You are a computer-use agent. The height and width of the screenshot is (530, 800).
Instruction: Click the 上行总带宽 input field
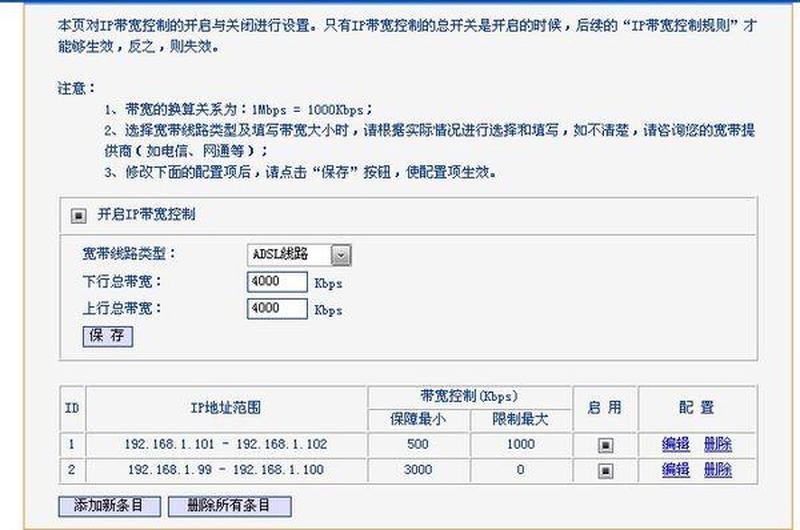[x=277, y=309]
